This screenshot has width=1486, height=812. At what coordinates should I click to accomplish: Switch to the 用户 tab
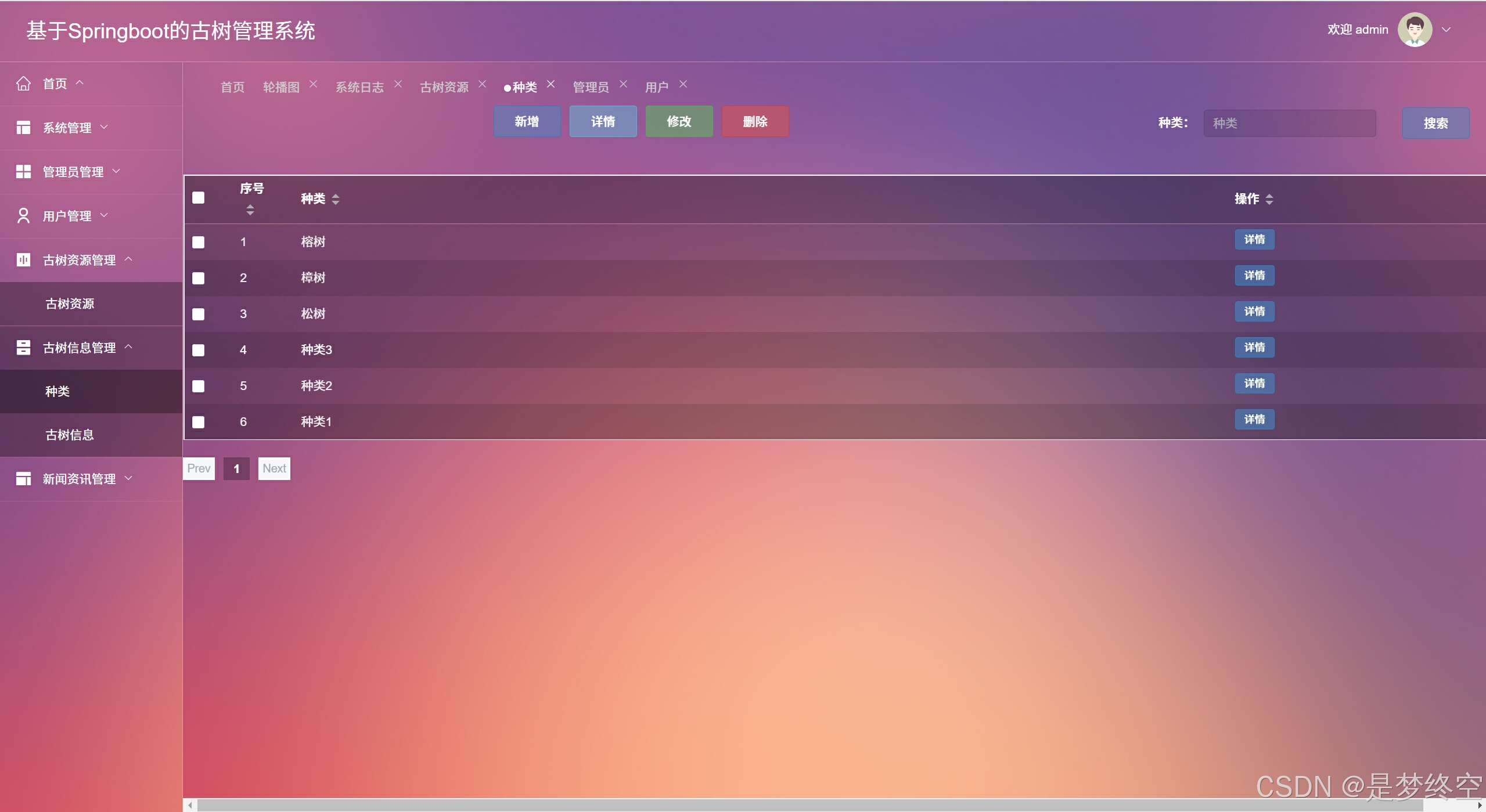(x=657, y=87)
